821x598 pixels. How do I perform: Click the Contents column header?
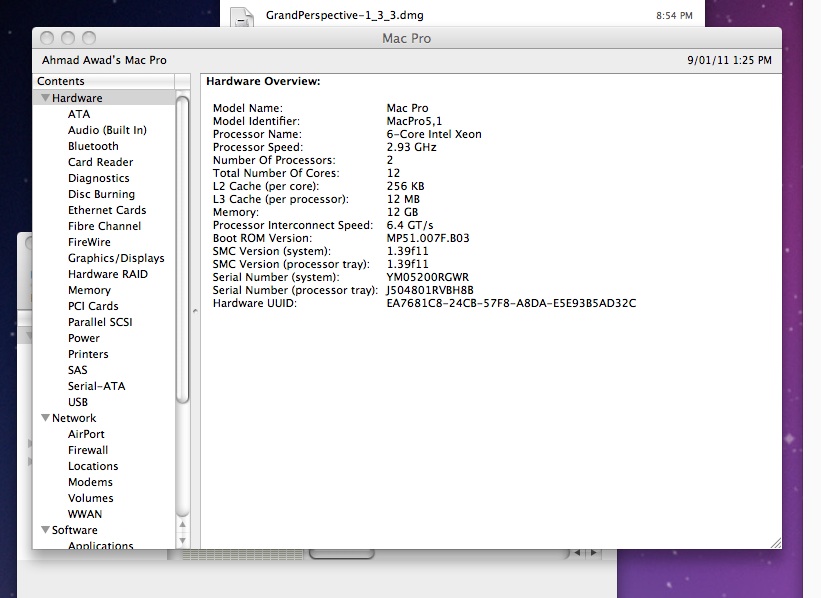104,81
